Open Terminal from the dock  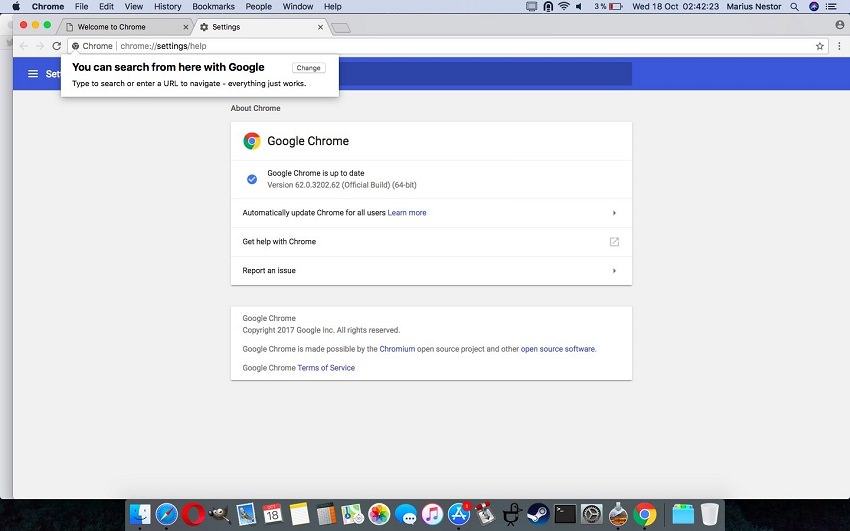[565, 514]
